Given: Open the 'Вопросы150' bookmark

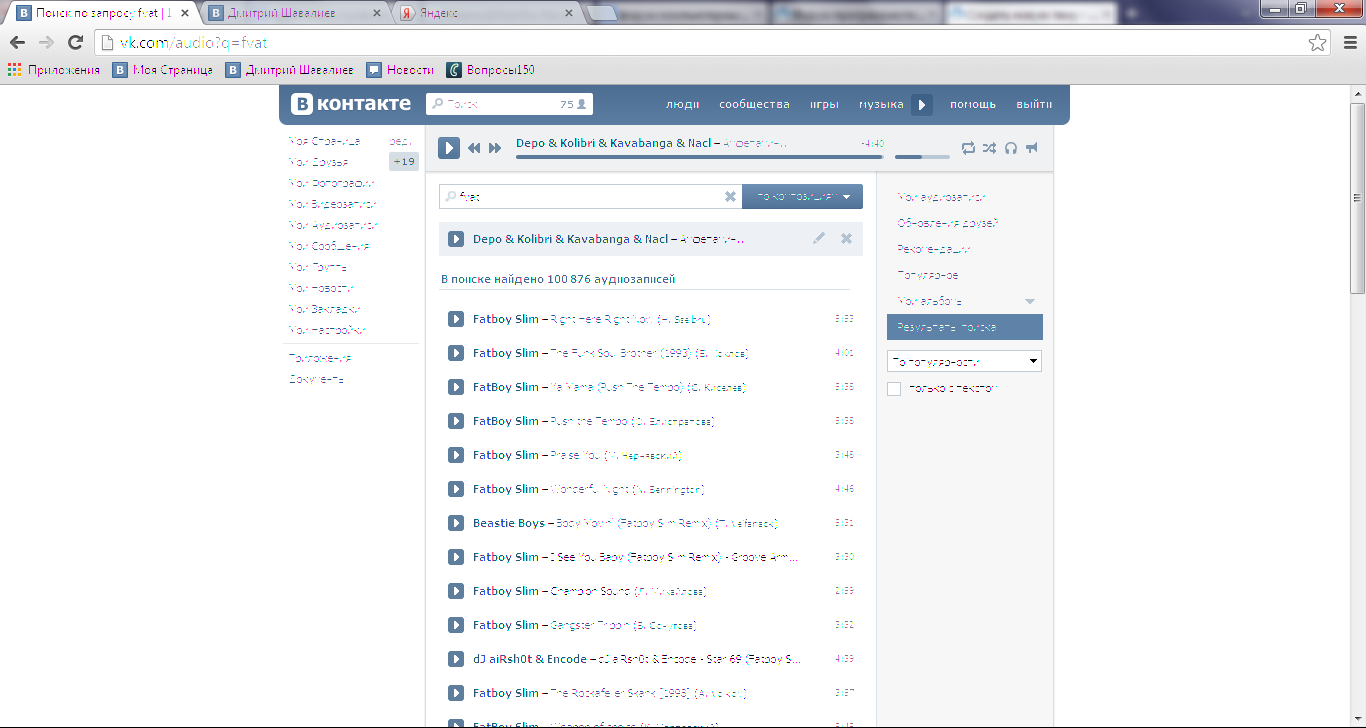Looking at the screenshot, I should click(491, 70).
